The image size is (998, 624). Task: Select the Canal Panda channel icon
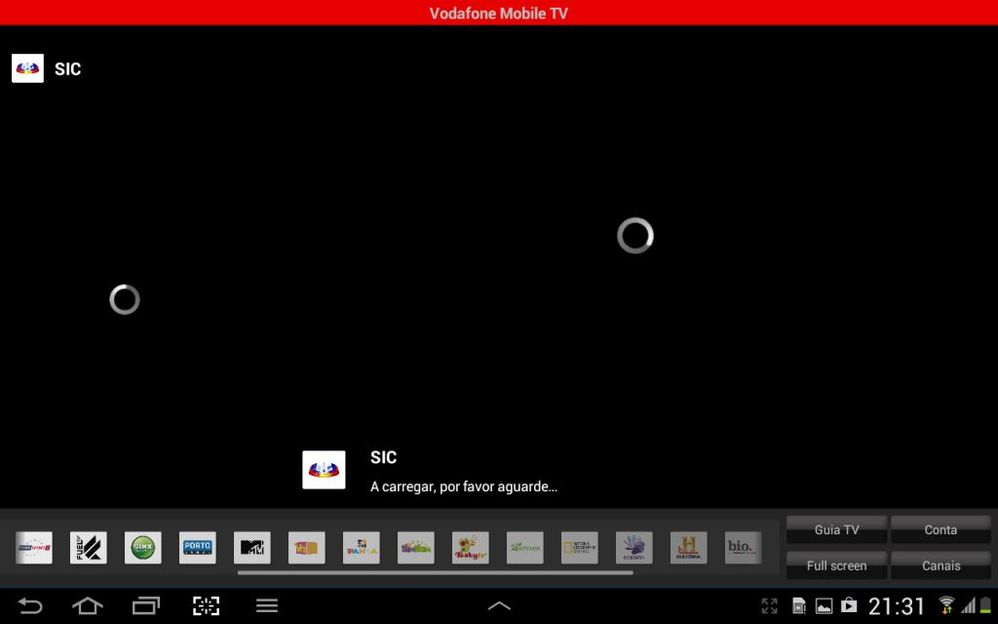pyautogui.click(x=361, y=547)
